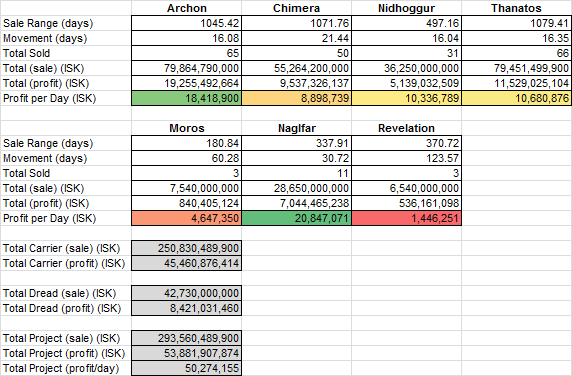Select the Archon column header
572x376 pixels.
186,8
